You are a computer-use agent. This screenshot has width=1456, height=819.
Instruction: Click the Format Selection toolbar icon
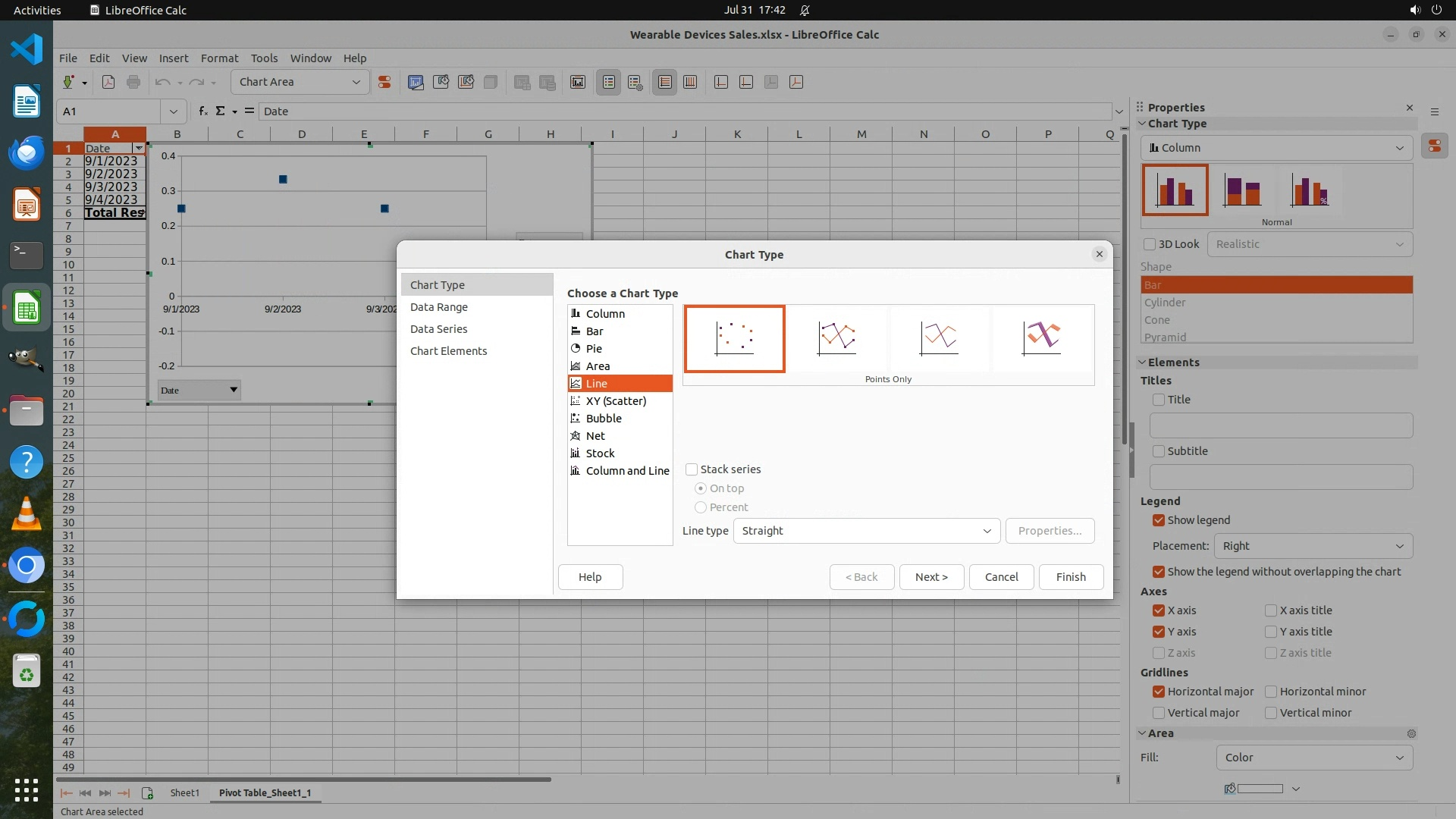pos(384,82)
